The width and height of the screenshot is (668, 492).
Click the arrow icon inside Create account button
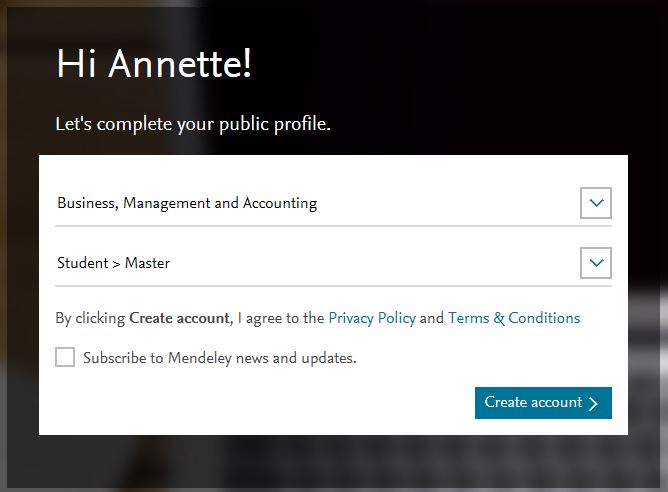594,403
